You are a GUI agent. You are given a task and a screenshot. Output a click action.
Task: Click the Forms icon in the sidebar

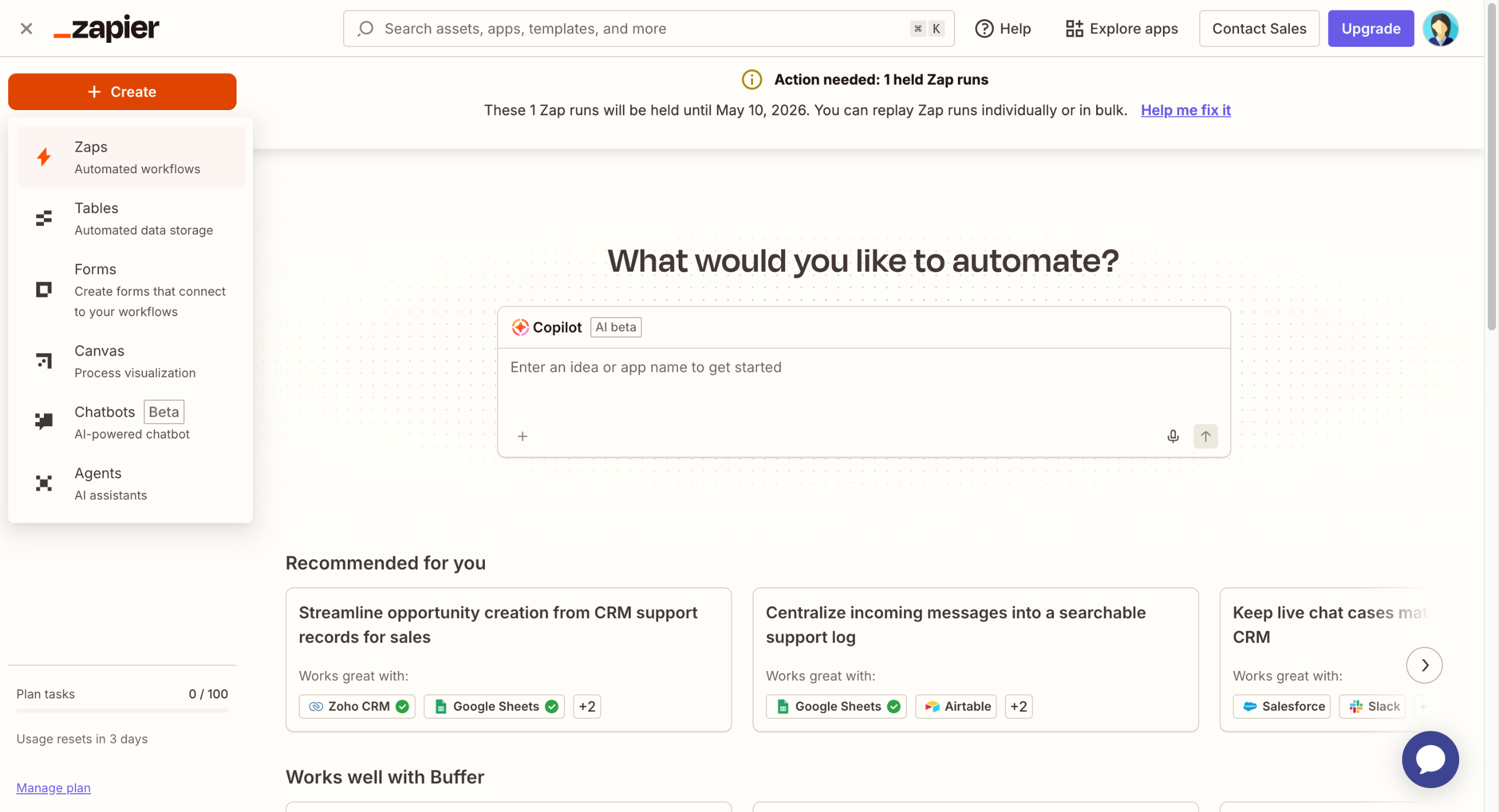click(44, 290)
